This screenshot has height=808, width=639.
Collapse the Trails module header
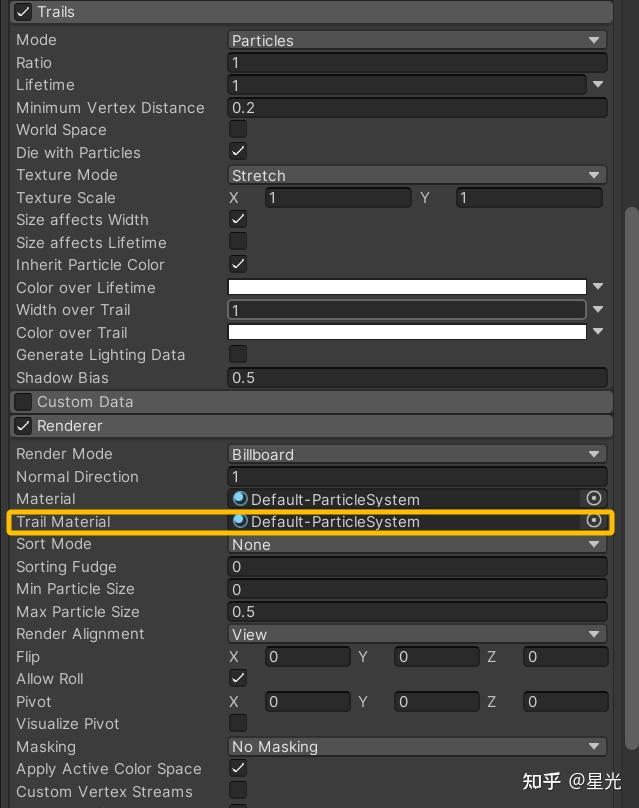(x=311, y=11)
